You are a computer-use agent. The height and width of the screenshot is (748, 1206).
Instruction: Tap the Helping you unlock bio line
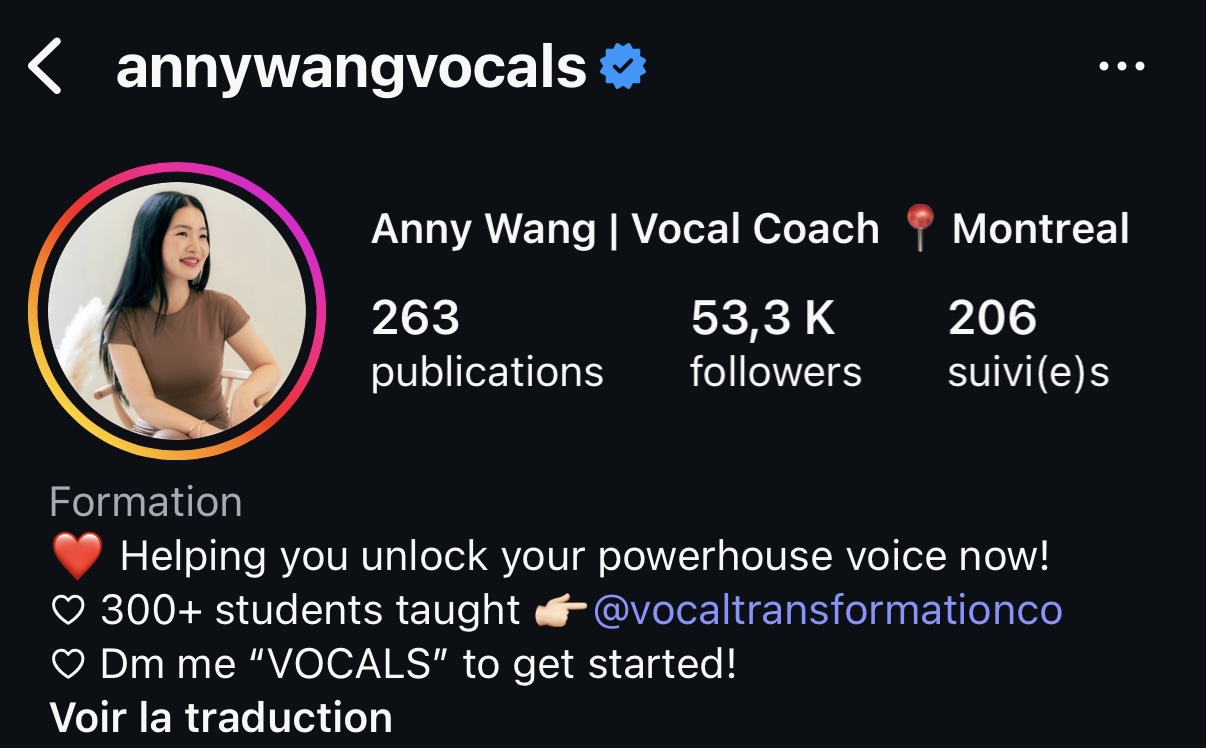pyautogui.click(x=585, y=557)
